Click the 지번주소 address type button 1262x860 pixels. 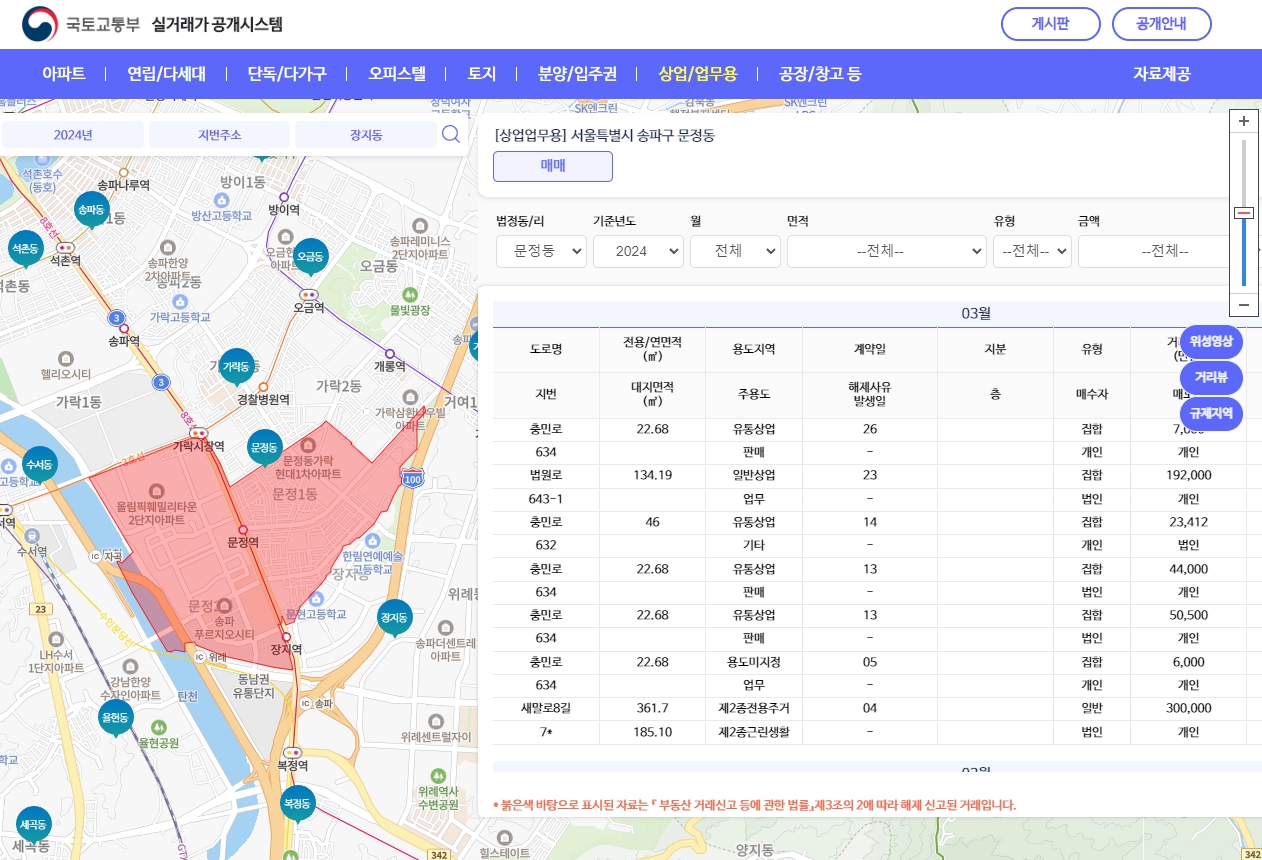pyautogui.click(x=219, y=135)
